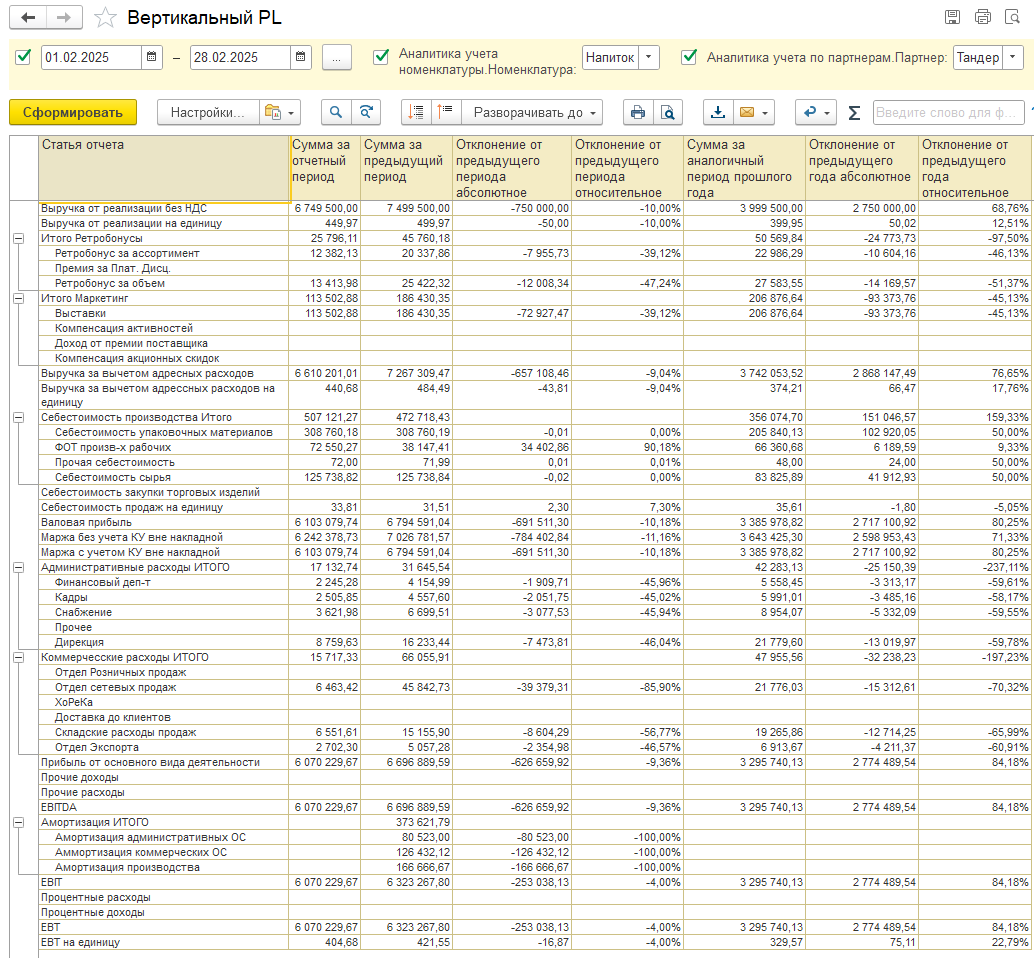
Task: Open the start date calendar picker
Action: click(x=151, y=57)
